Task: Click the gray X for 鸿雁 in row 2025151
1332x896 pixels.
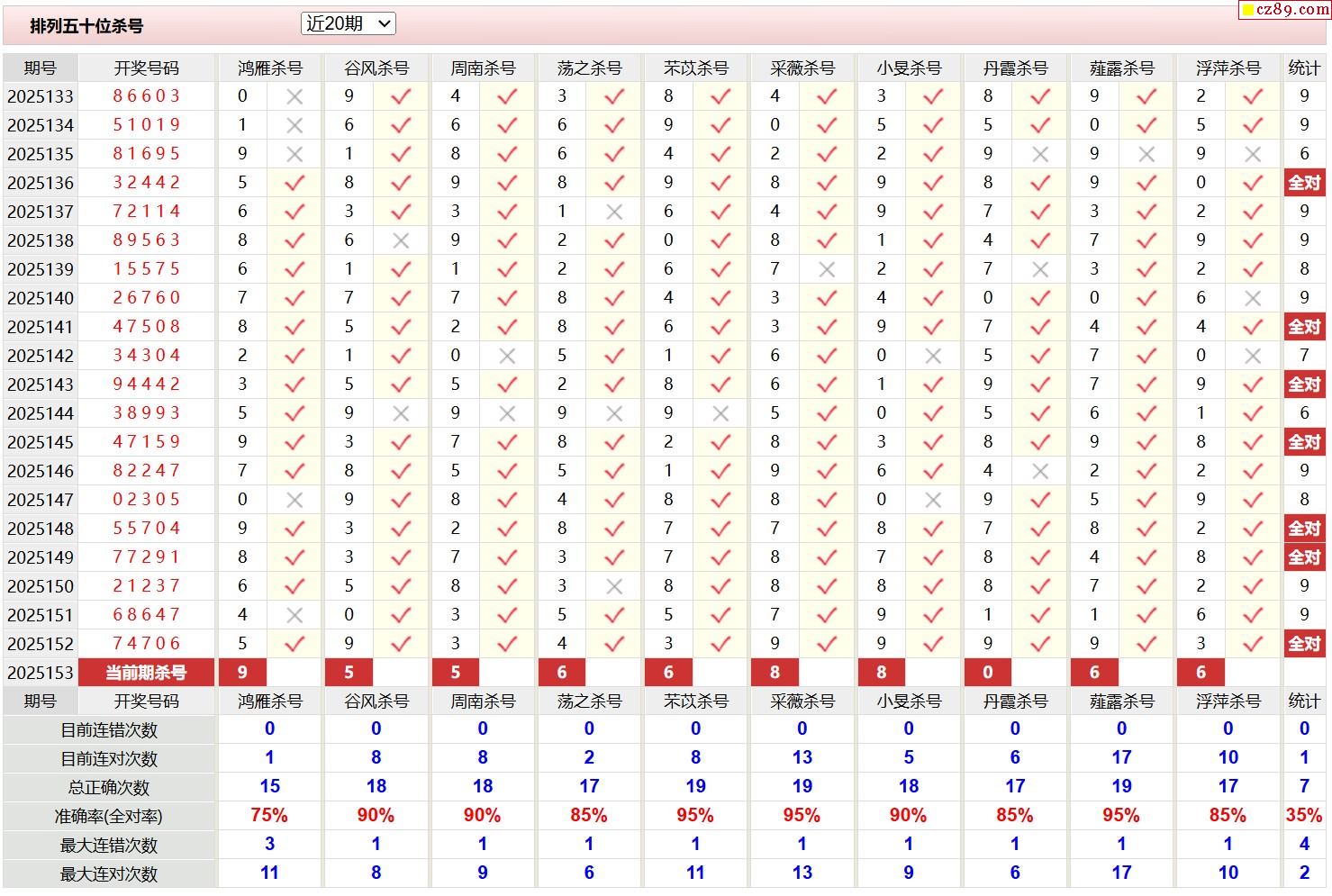Action: [x=294, y=615]
